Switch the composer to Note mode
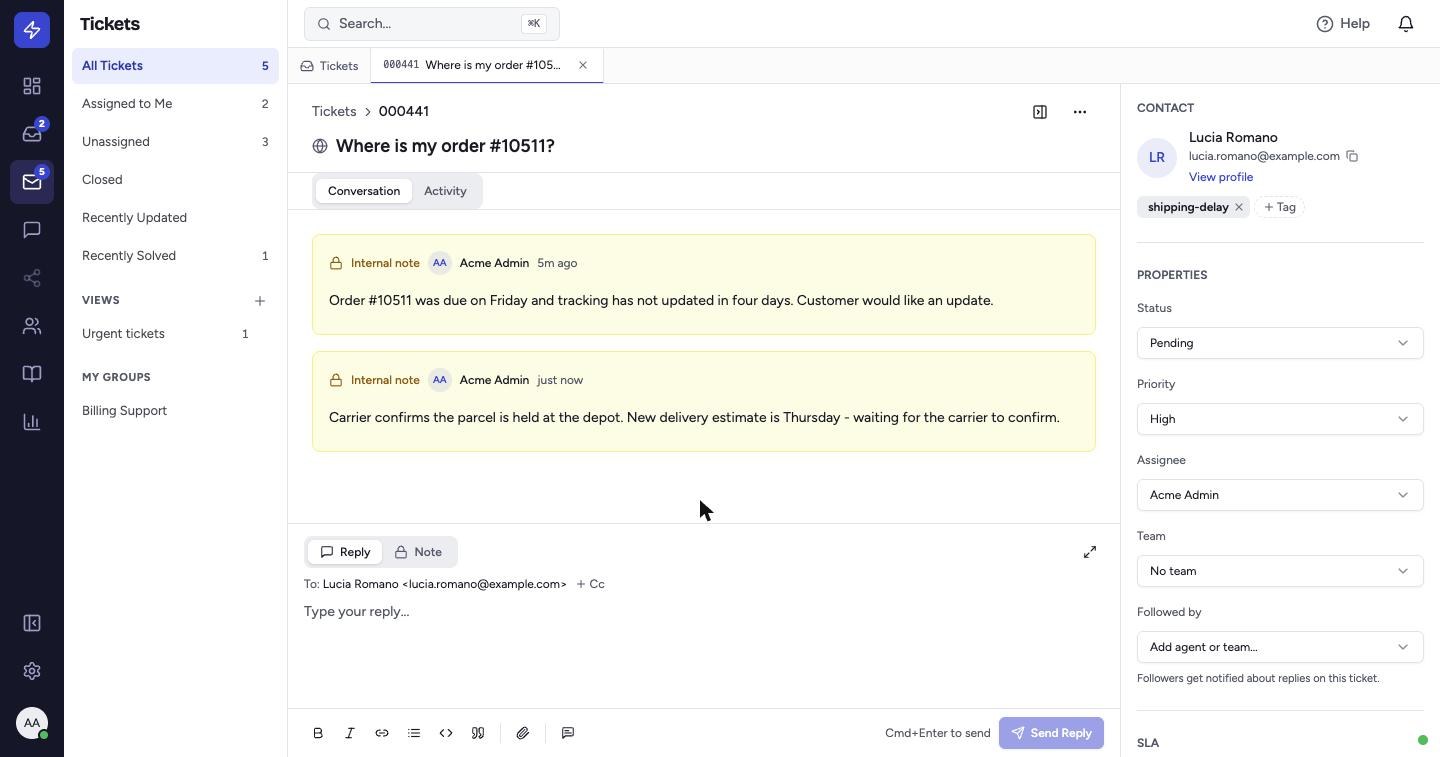The image size is (1440, 757). (418, 552)
